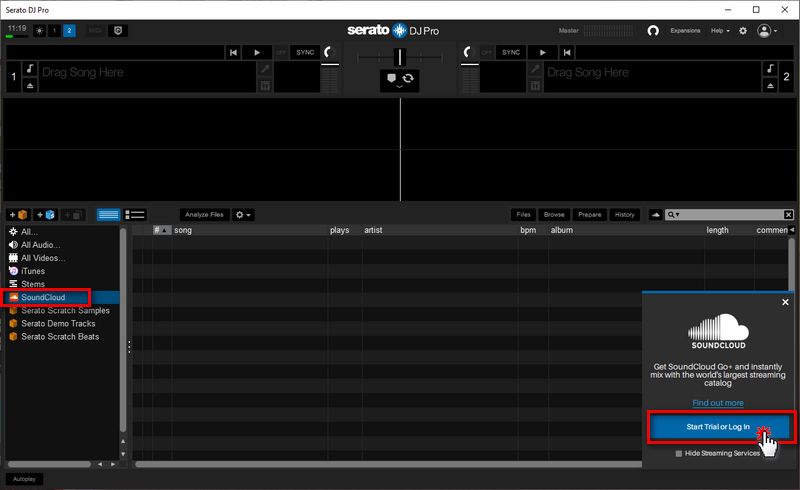
Task: Open the gear dropdown beside Analyze Files
Action: (242, 215)
